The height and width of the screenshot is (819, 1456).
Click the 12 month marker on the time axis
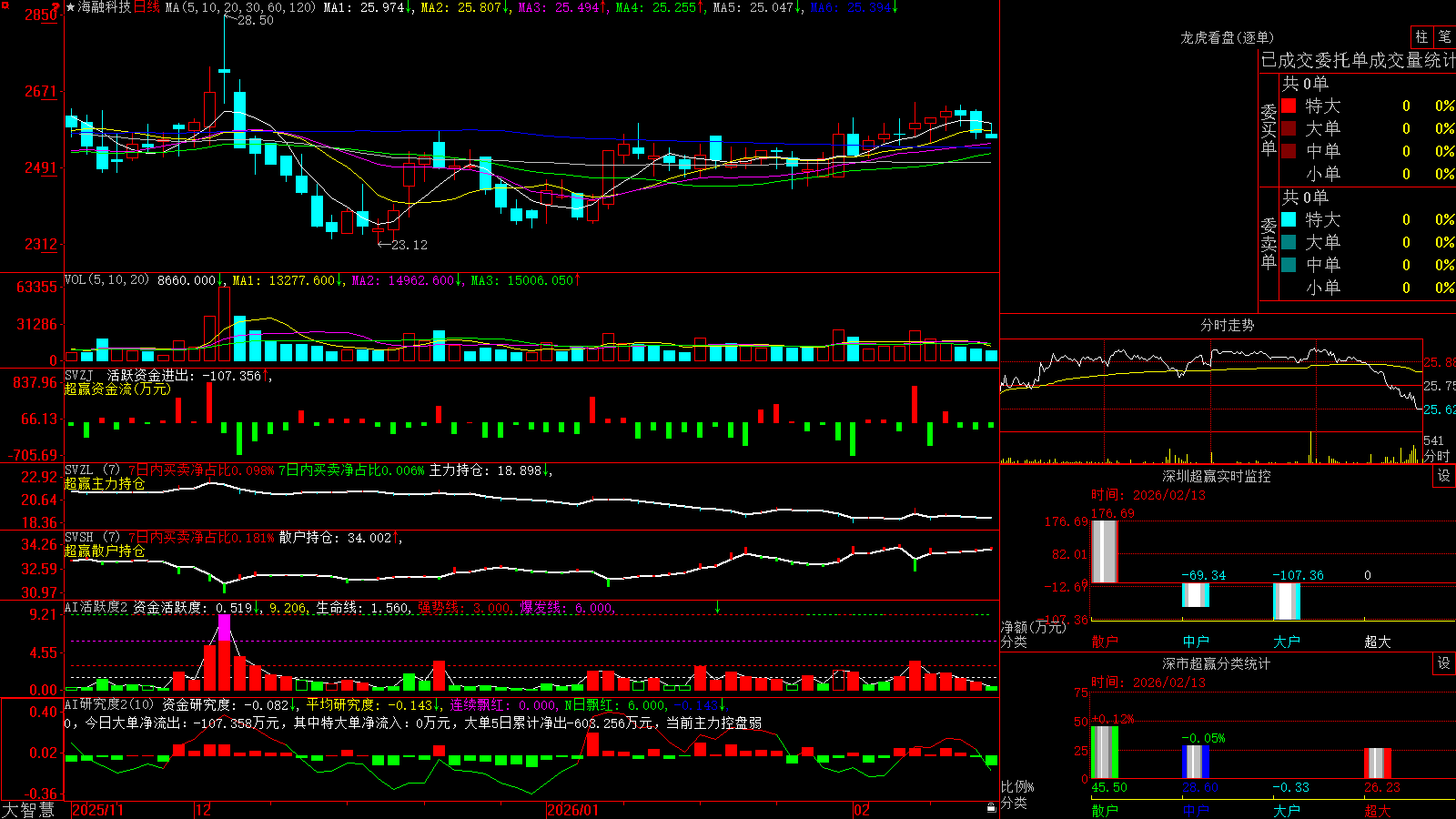tap(203, 810)
